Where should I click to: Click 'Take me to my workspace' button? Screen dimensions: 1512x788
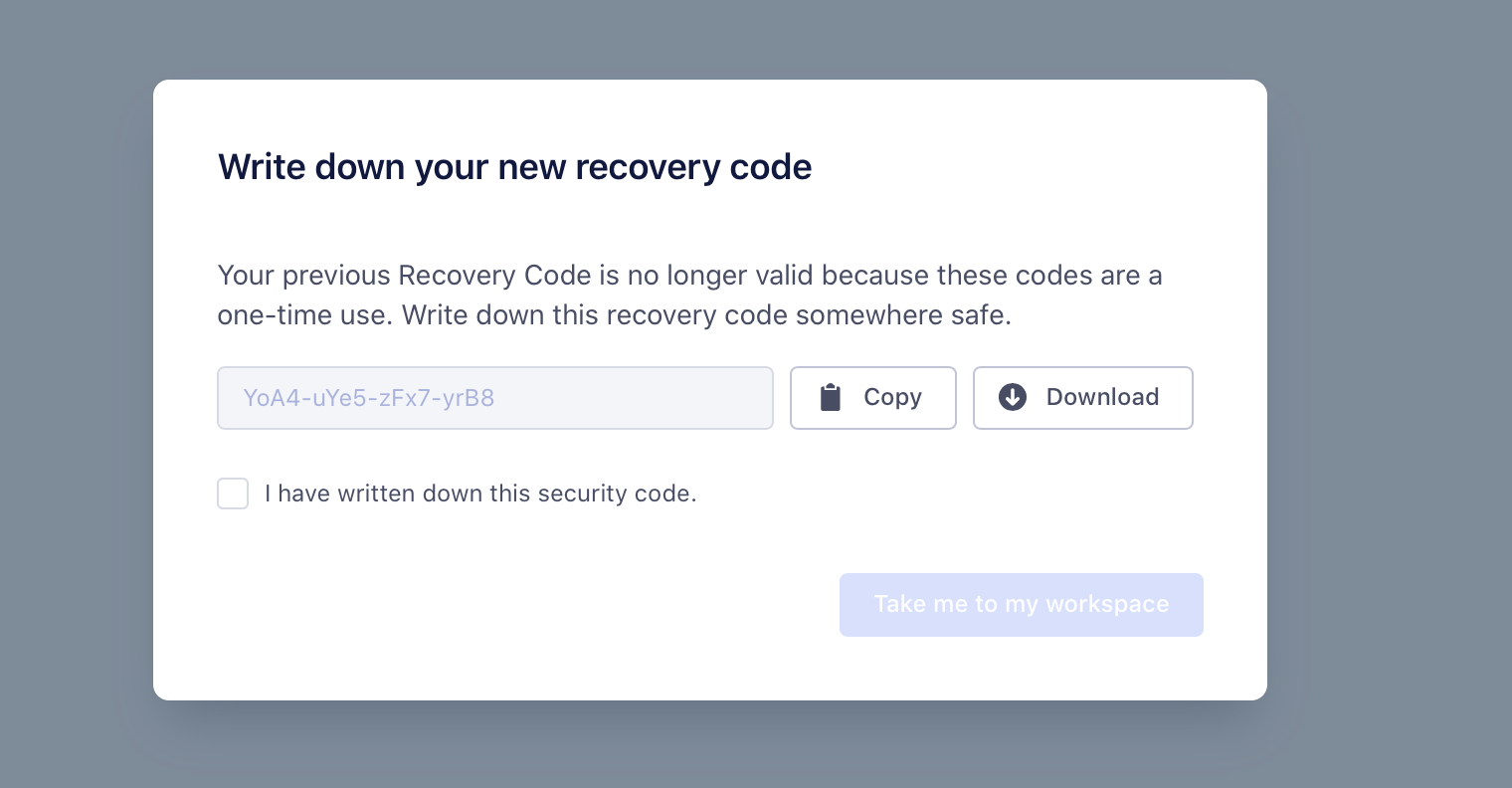click(x=1022, y=605)
